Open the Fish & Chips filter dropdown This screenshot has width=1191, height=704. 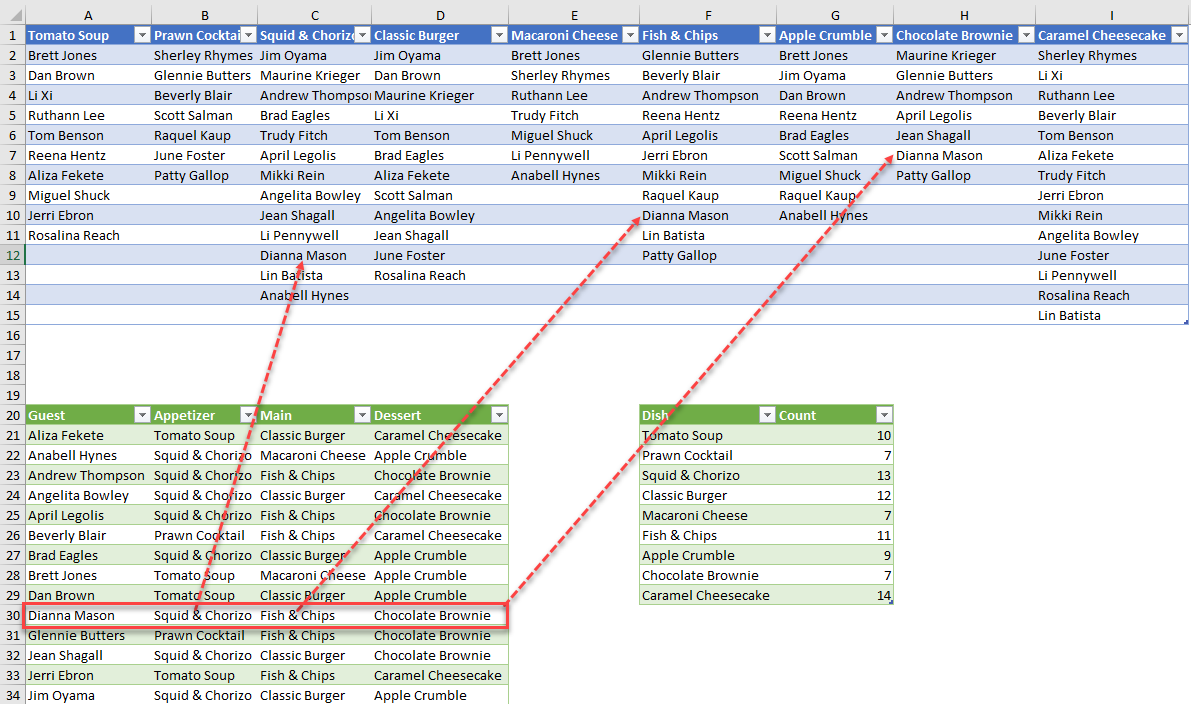point(765,35)
